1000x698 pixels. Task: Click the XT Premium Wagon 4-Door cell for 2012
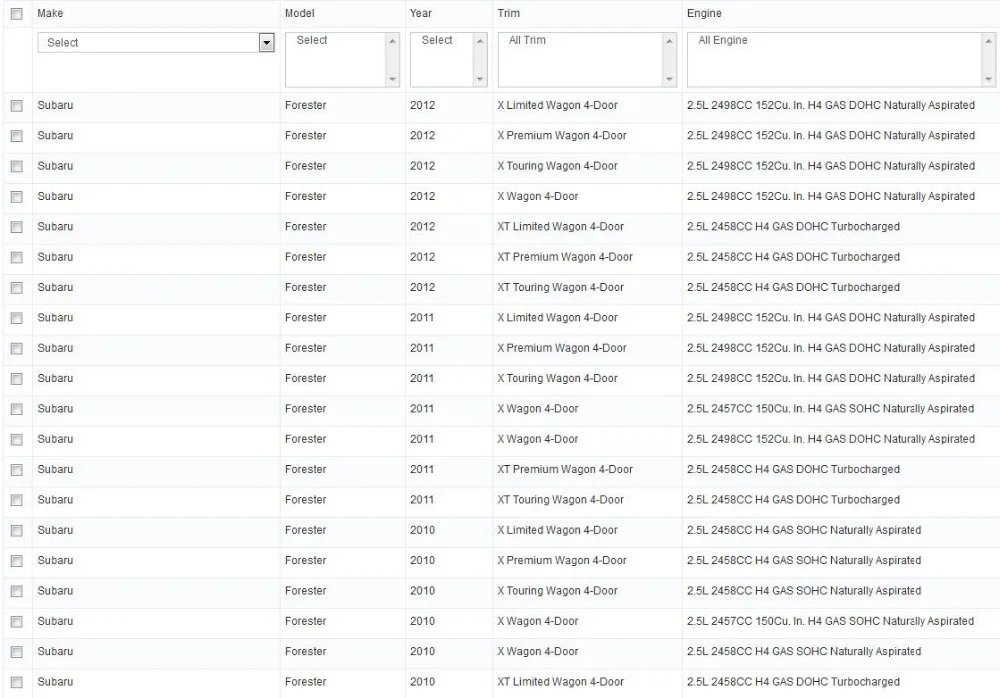pyautogui.click(x=565, y=257)
